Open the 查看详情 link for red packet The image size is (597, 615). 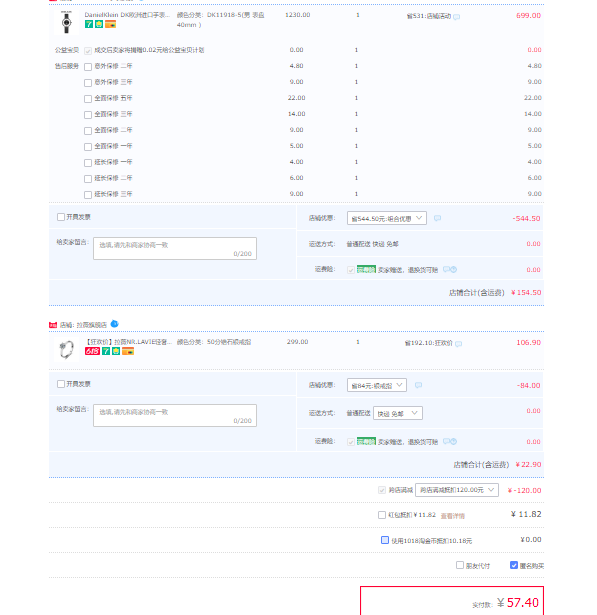(x=453, y=516)
